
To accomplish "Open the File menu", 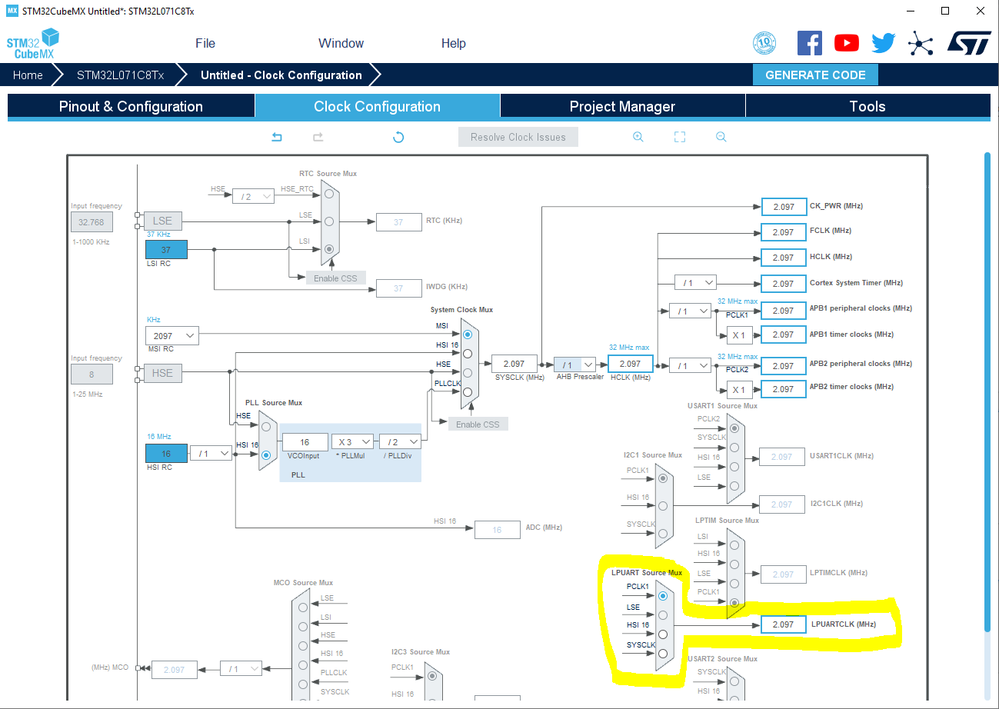I will click(205, 43).
